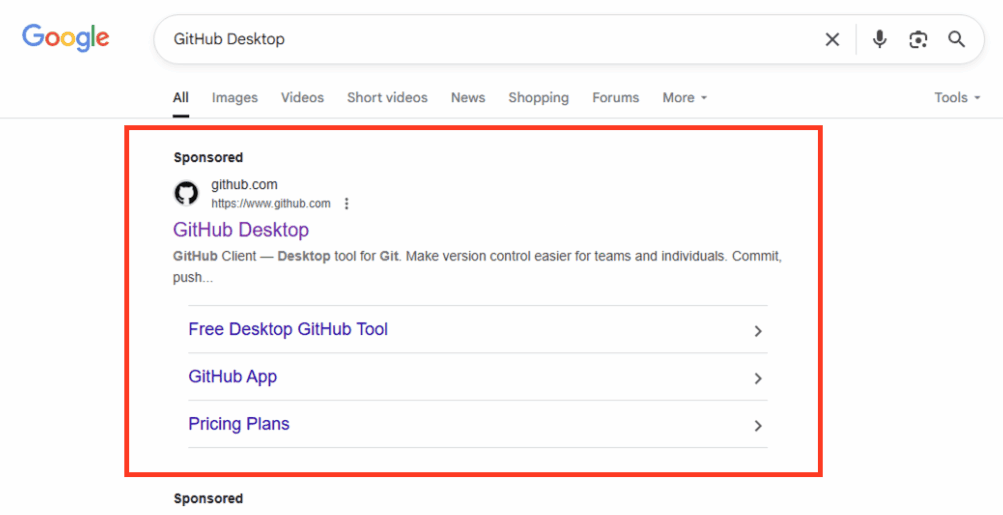1003x515 pixels.
Task: Click the GitHub octocat favicon
Action: [x=186, y=193]
